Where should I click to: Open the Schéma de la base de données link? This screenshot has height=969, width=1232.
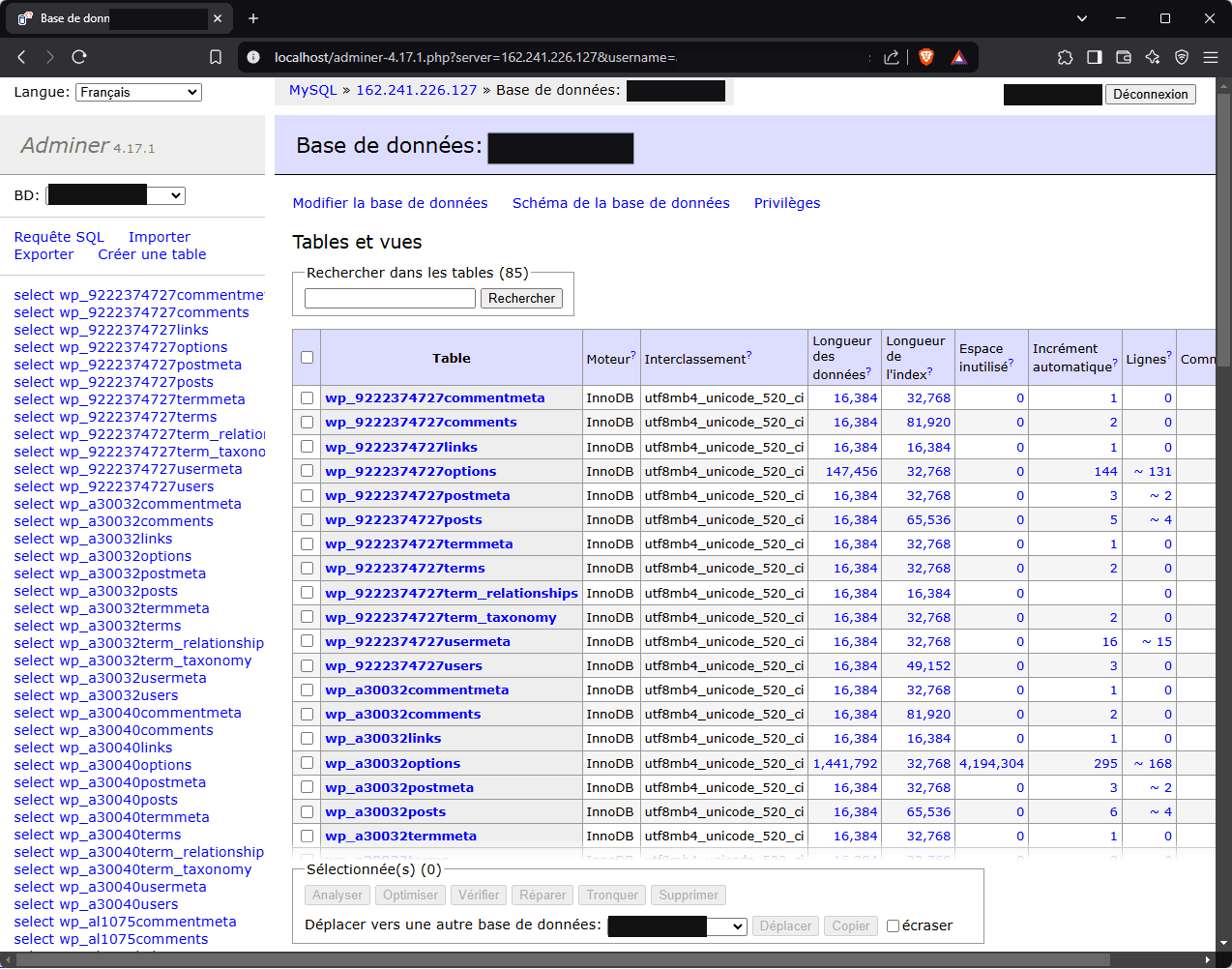point(621,203)
